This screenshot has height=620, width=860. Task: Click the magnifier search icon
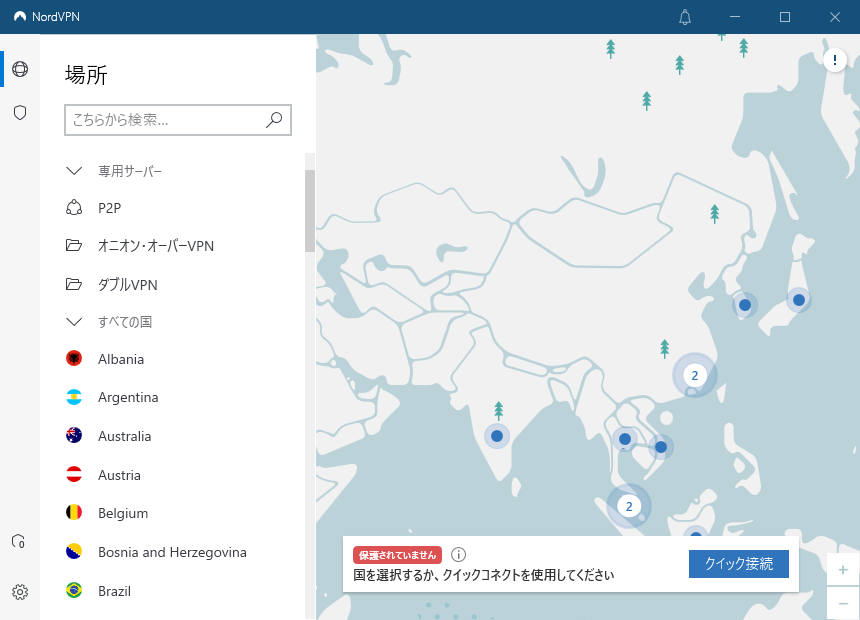pyautogui.click(x=274, y=120)
